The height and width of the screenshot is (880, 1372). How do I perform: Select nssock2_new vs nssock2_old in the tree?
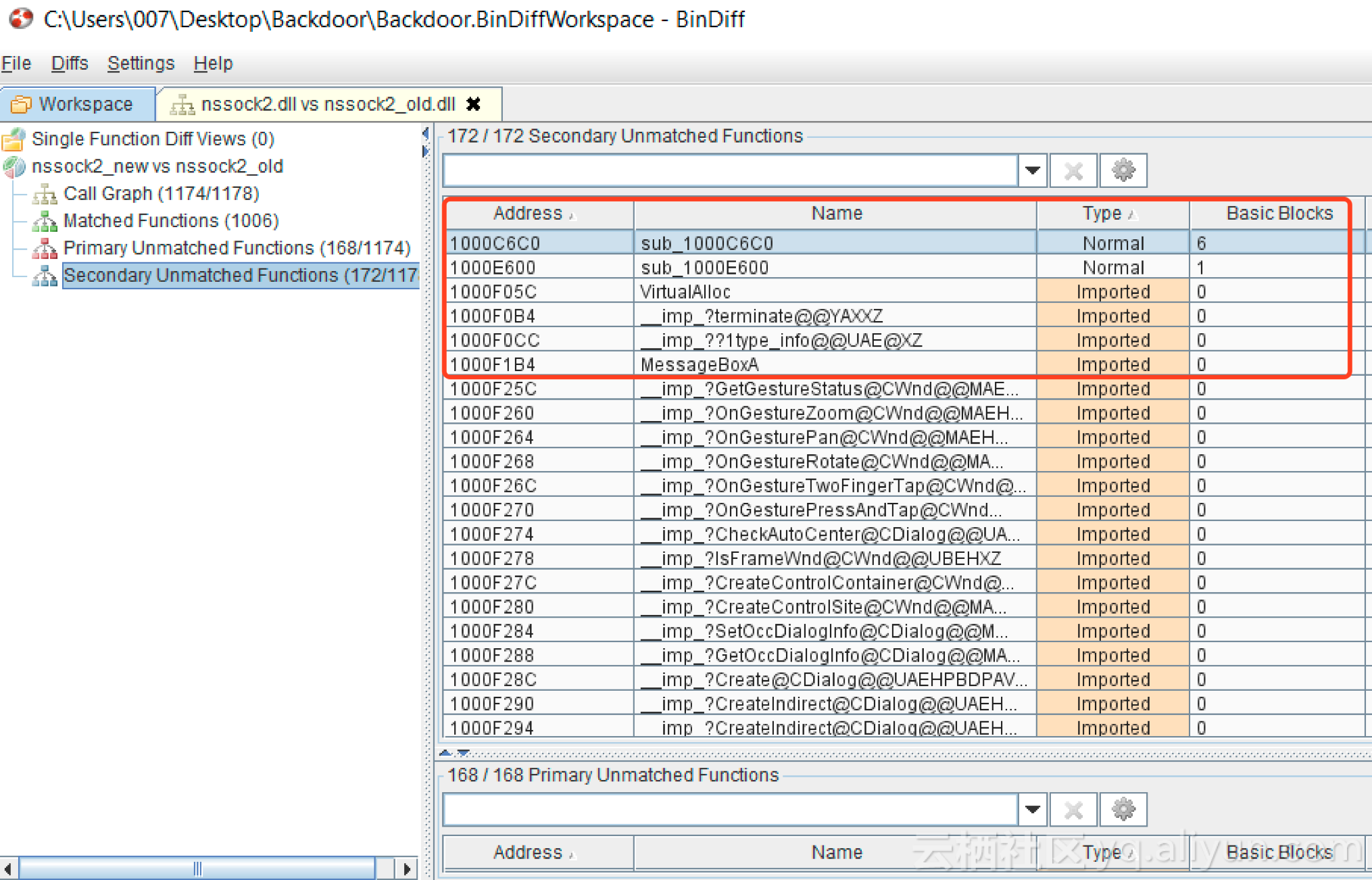(x=159, y=166)
